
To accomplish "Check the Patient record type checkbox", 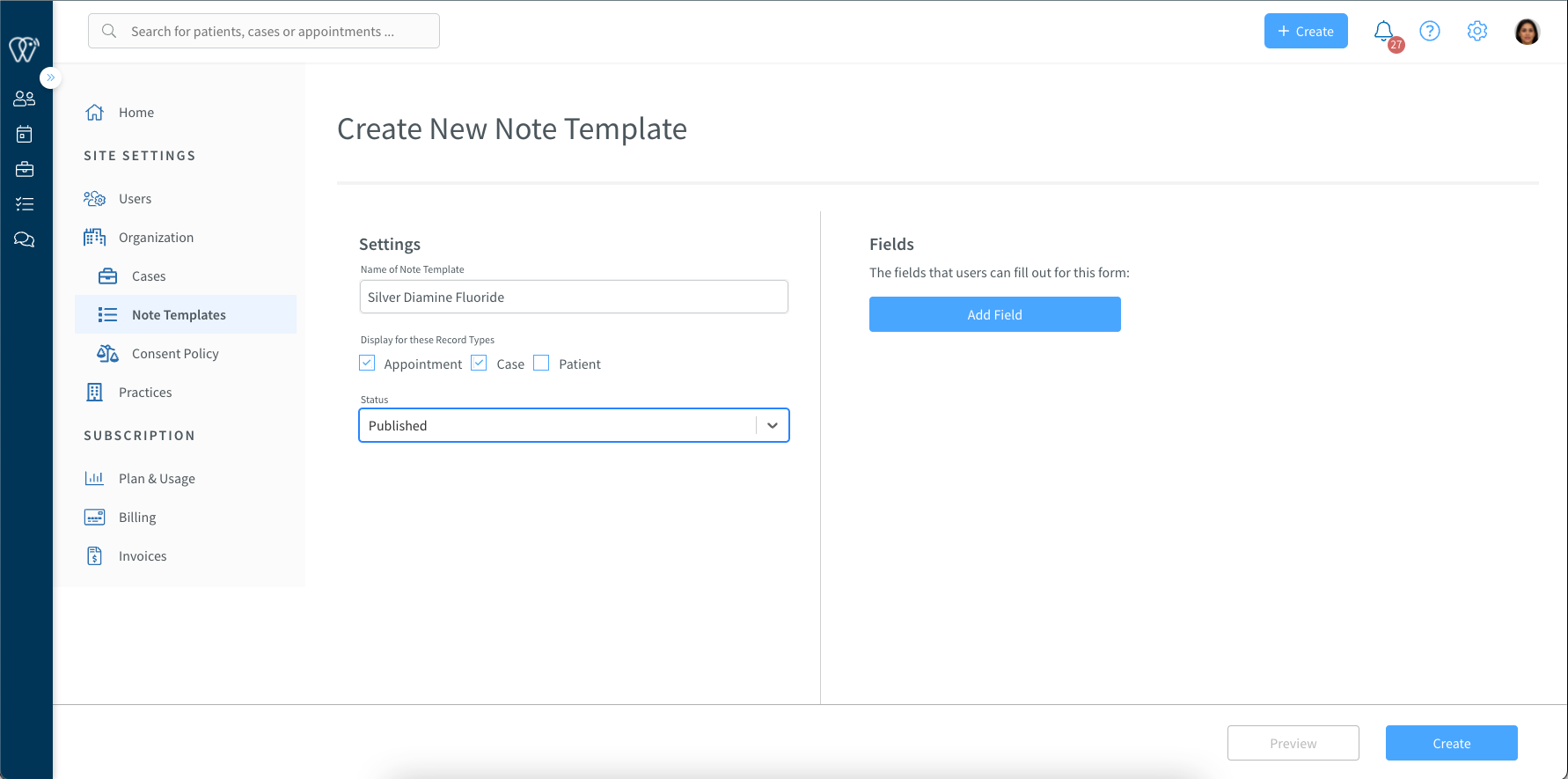I will tap(542, 363).
